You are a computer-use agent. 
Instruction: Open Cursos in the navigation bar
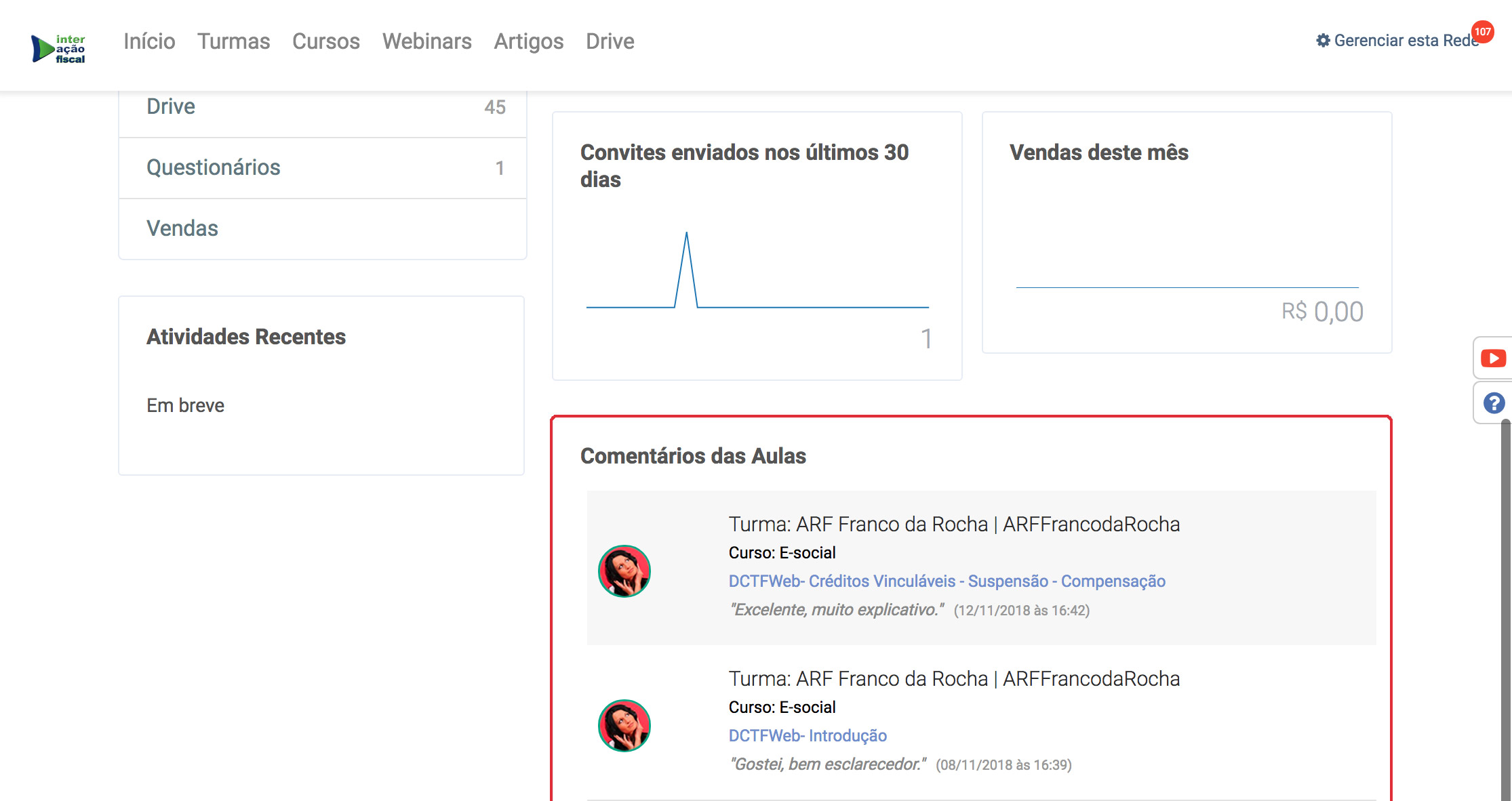tap(325, 41)
